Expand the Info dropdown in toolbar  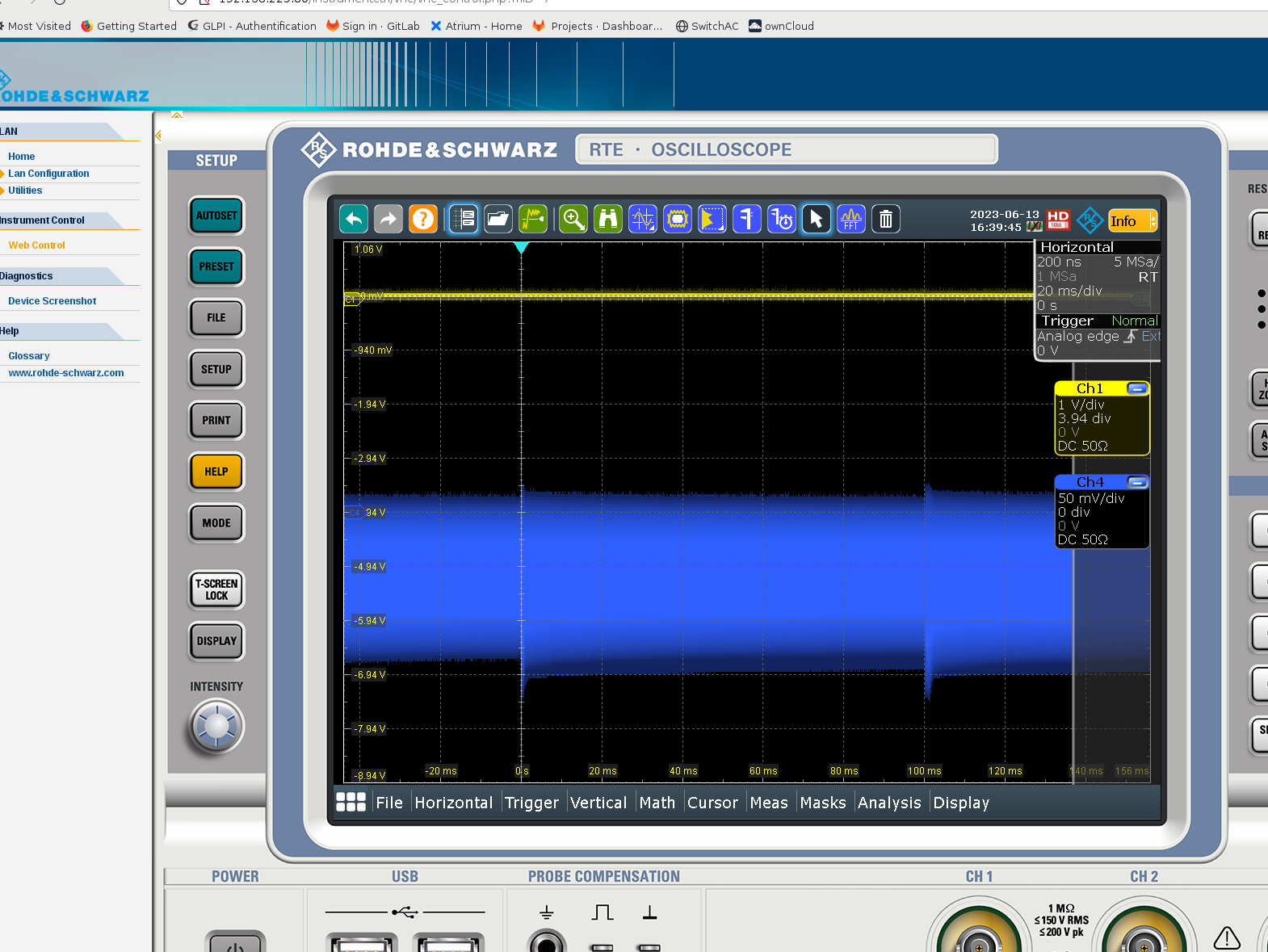click(x=1153, y=220)
